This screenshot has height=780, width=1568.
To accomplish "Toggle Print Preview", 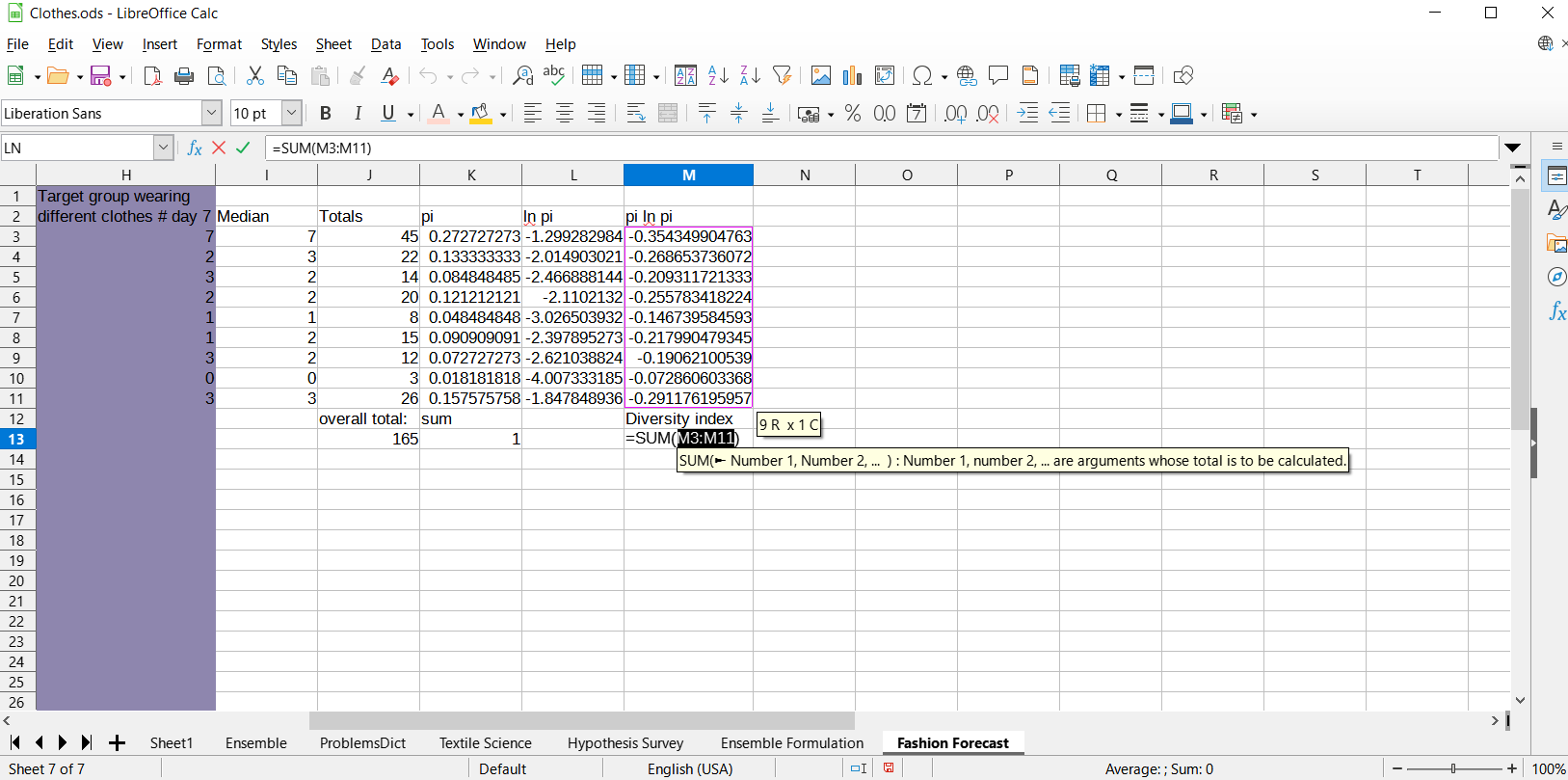I will pyautogui.click(x=217, y=75).
